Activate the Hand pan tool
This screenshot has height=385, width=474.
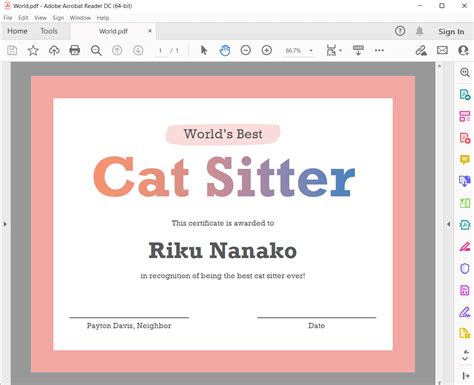[225, 50]
